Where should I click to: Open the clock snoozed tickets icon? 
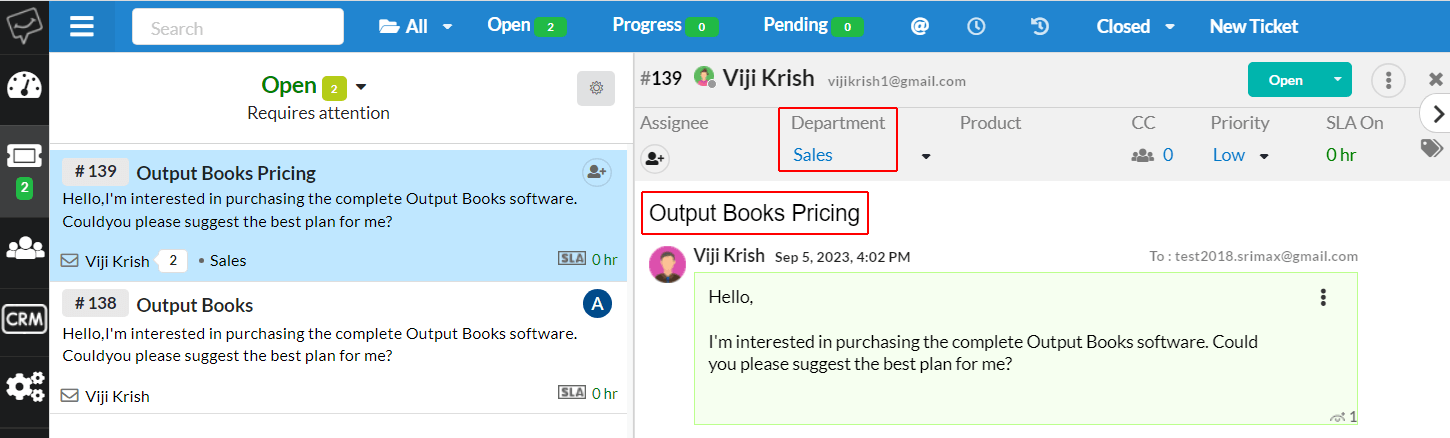tap(977, 26)
